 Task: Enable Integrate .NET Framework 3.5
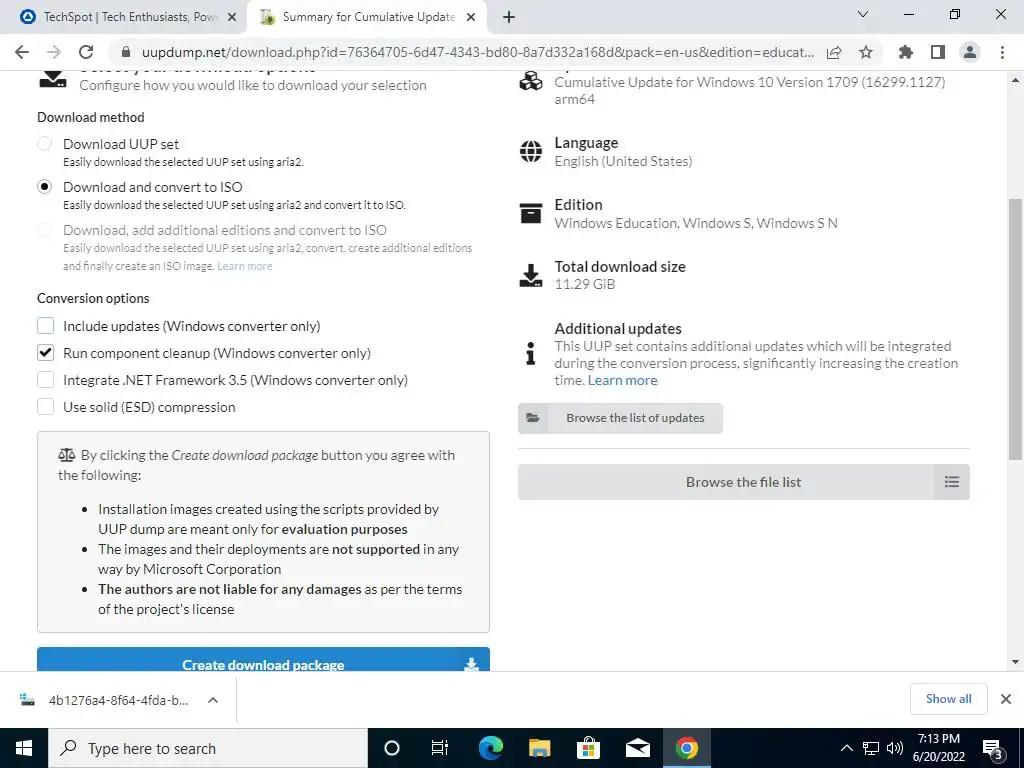coord(45,380)
